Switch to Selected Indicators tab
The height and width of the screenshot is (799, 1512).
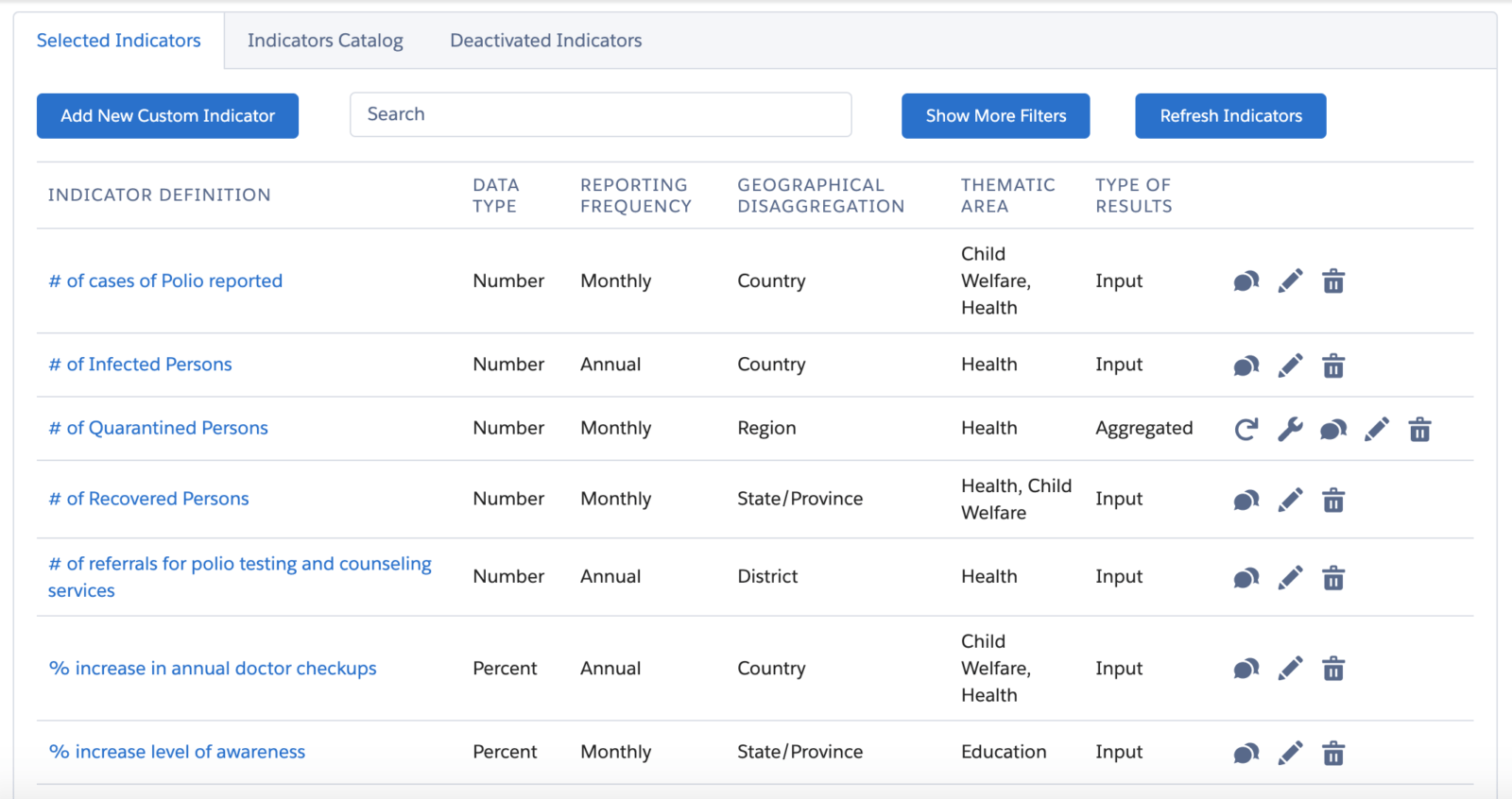[119, 41]
